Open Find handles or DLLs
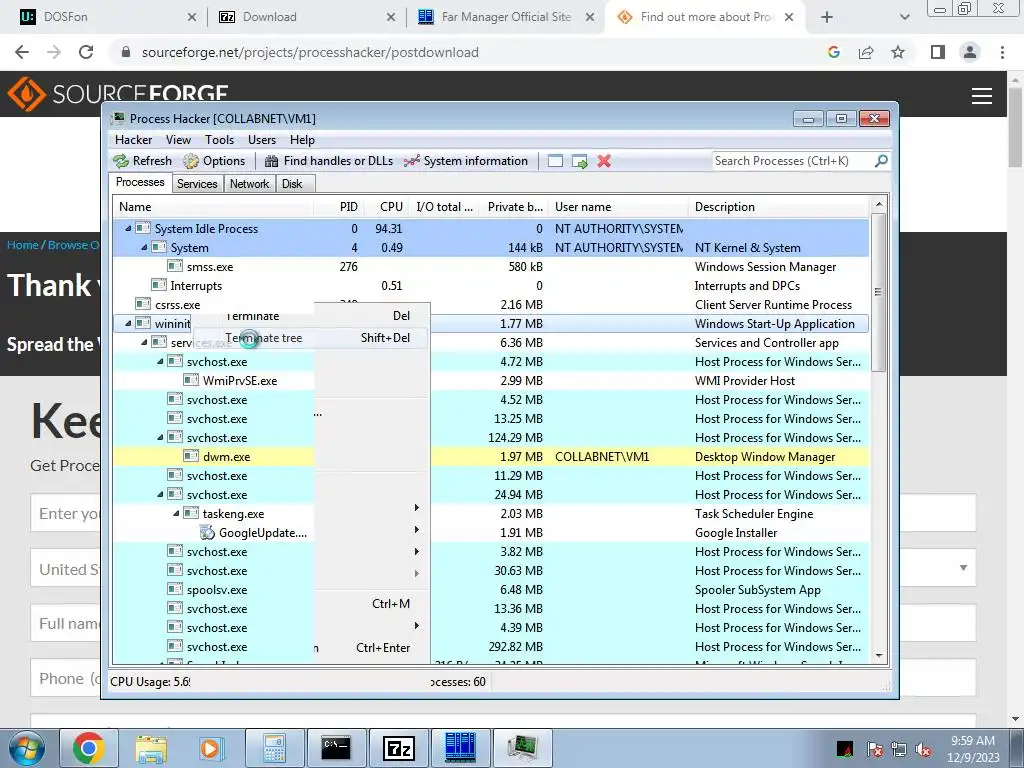1024x768 pixels. pyautogui.click(x=329, y=161)
